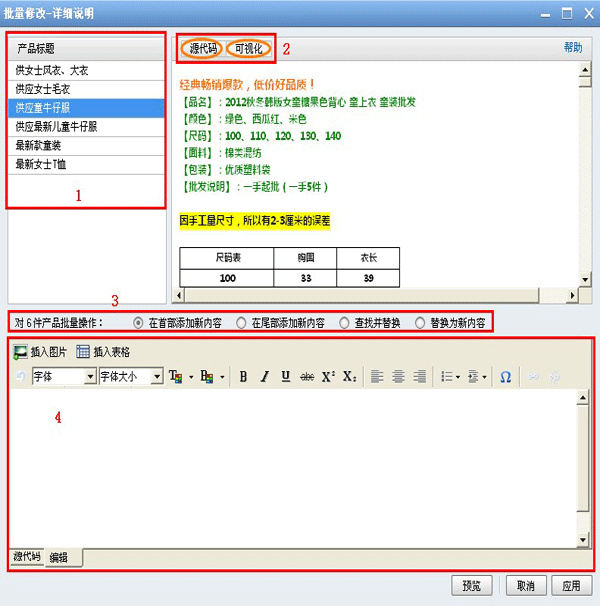Image resolution: width=600 pixels, height=606 pixels.
Task: Click the 取消 cancel button
Action: pos(526,586)
